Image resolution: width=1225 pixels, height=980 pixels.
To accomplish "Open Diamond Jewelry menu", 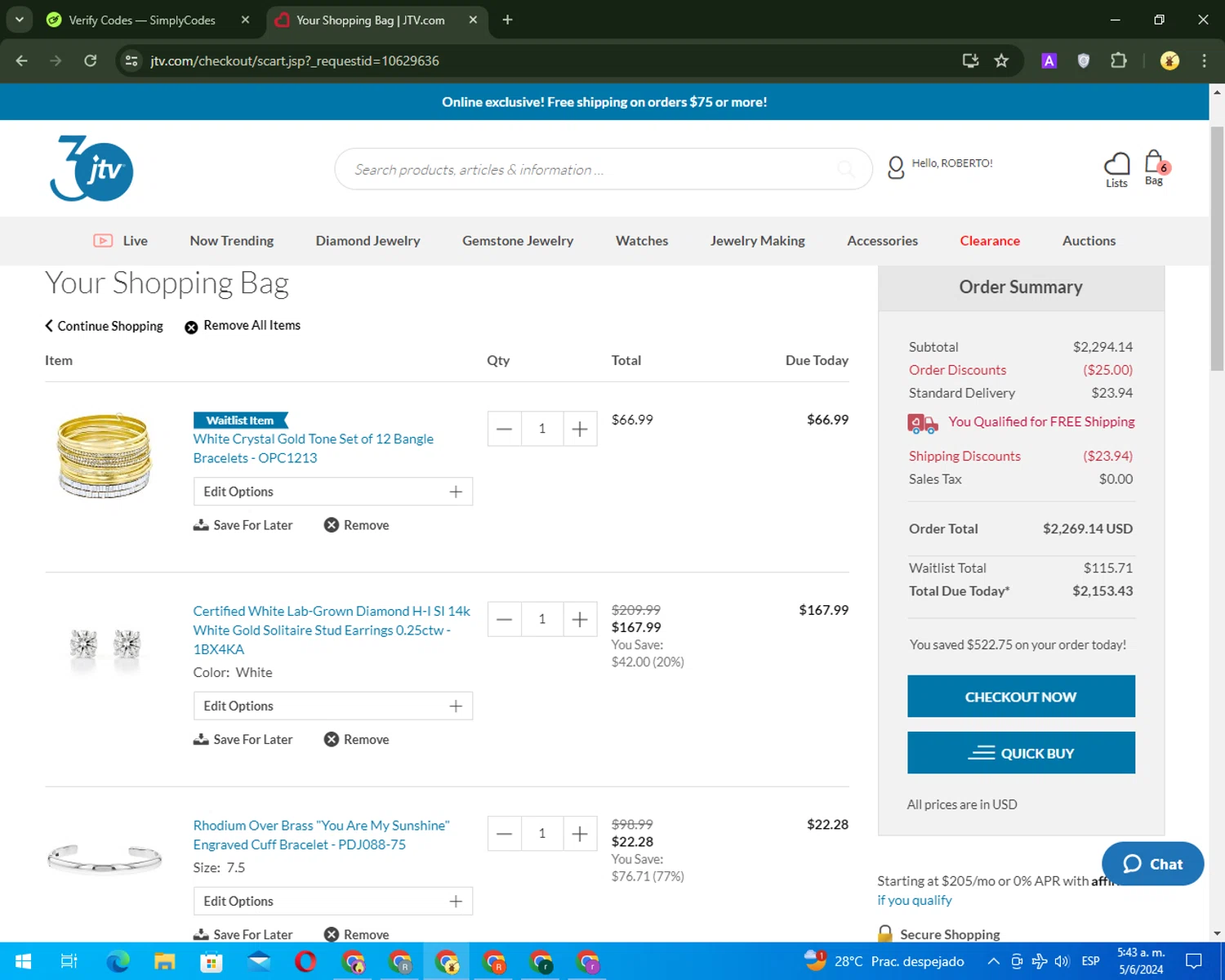I will (368, 241).
